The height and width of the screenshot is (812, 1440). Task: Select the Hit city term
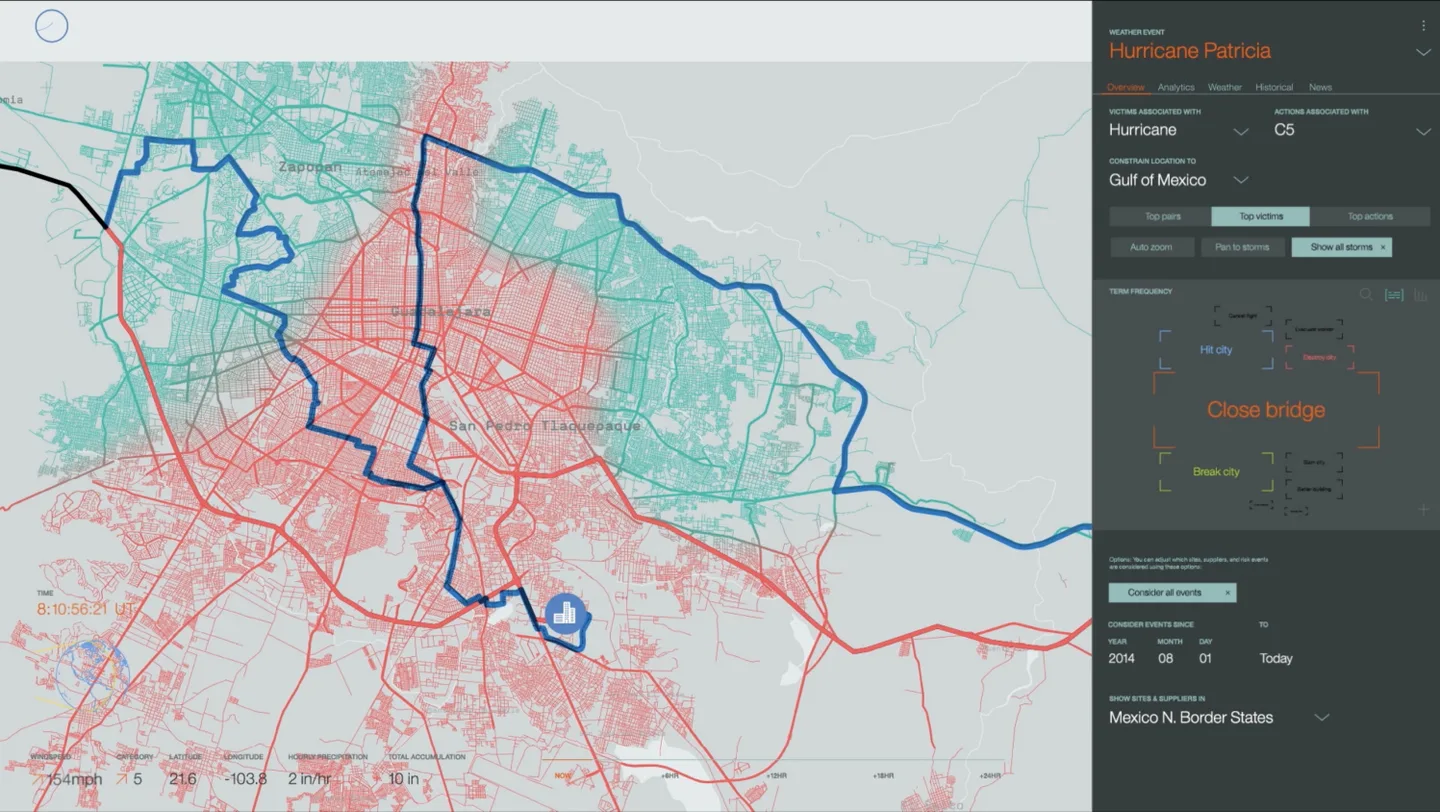[1216, 350]
